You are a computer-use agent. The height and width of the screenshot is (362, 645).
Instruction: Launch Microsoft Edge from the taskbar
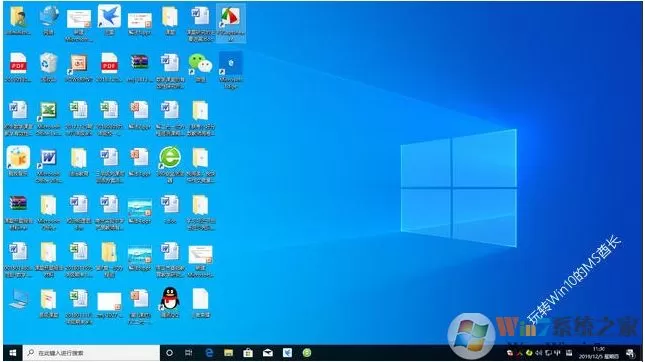click(209, 353)
